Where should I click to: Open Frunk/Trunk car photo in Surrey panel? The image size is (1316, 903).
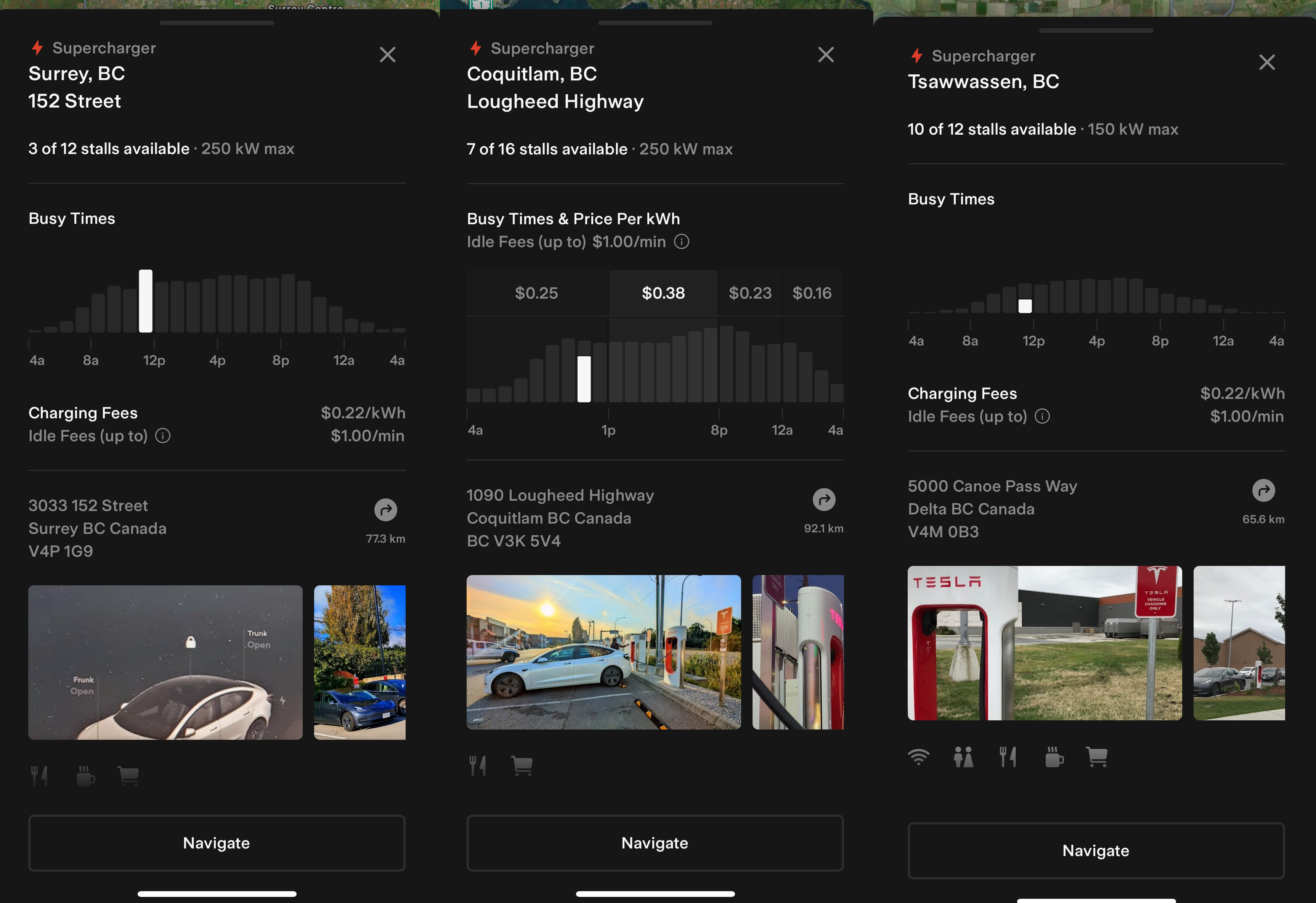tap(165, 662)
